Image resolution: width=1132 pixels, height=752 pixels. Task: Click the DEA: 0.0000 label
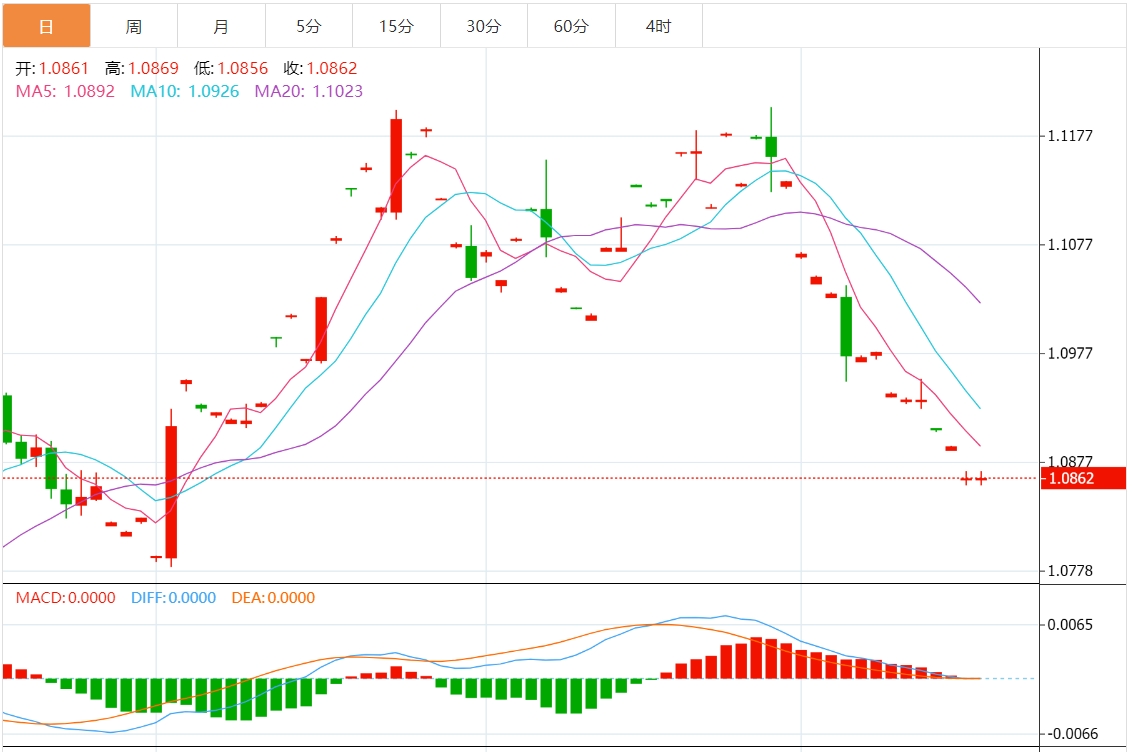coord(273,598)
